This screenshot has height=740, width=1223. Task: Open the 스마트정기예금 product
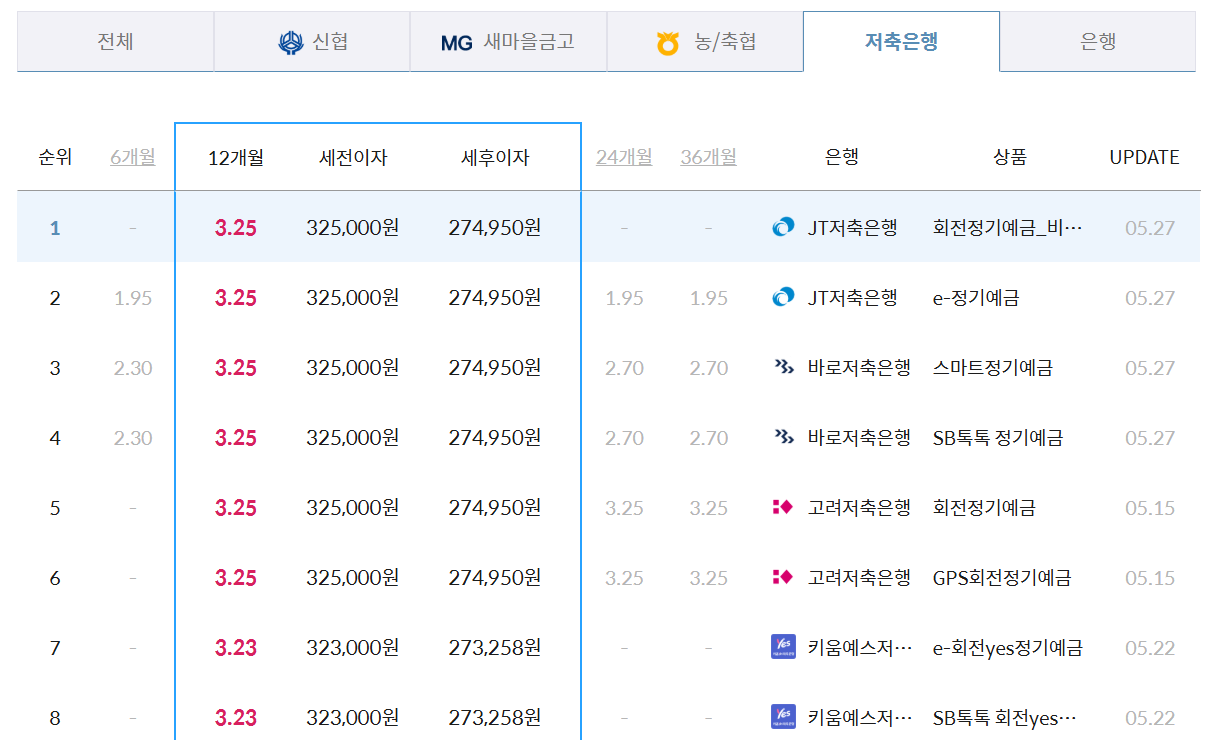(x=992, y=368)
